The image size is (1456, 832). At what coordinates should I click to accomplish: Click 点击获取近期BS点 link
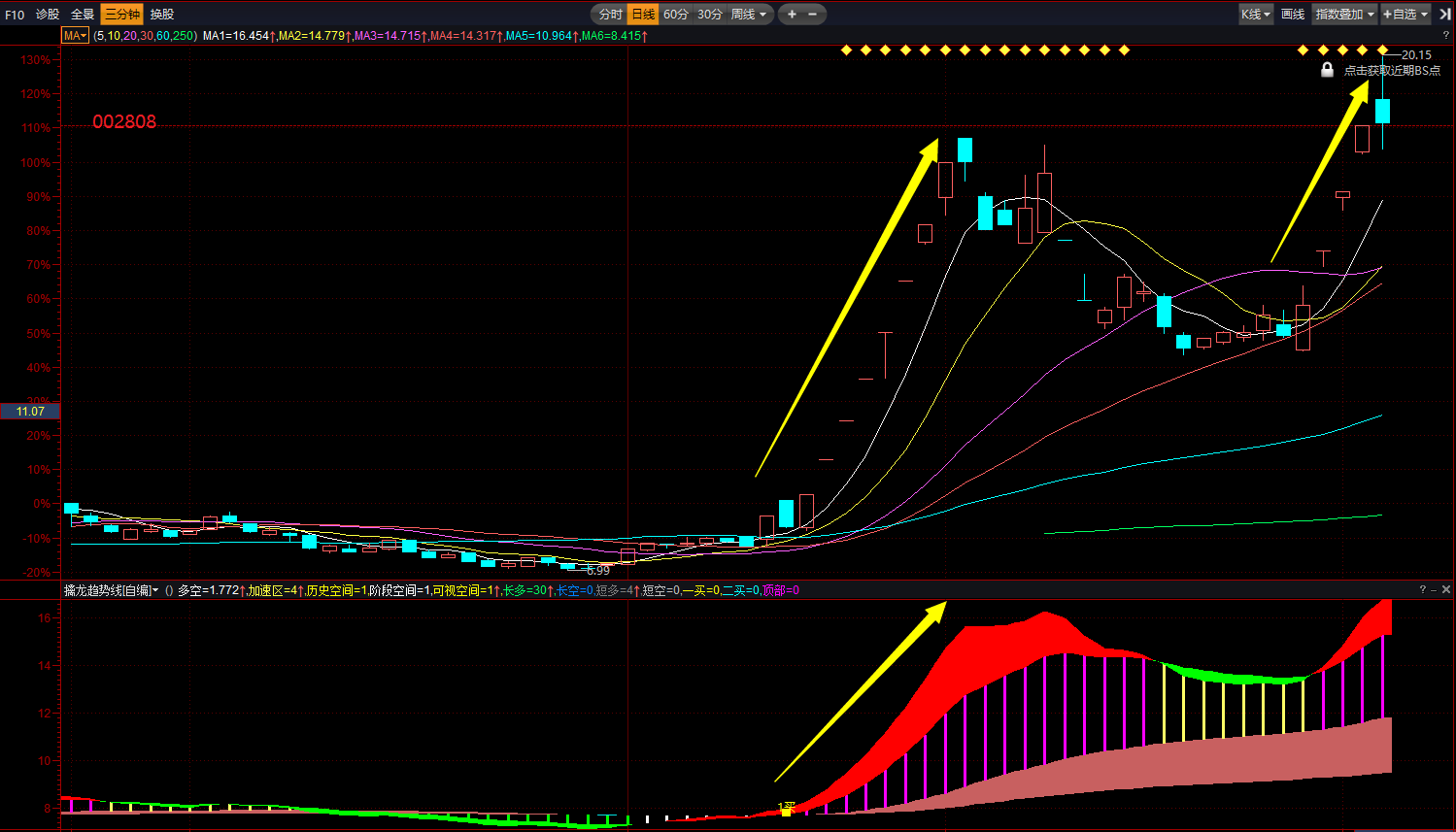pyautogui.click(x=1392, y=70)
